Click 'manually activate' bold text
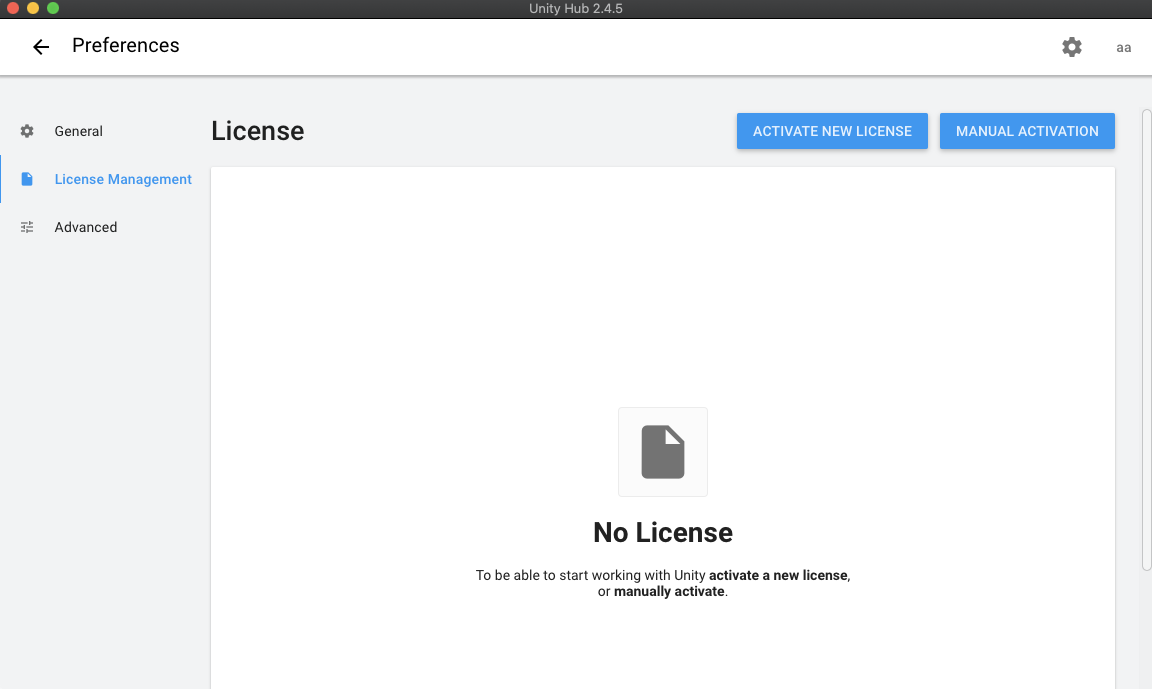The width and height of the screenshot is (1152, 689). [x=669, y=591]
